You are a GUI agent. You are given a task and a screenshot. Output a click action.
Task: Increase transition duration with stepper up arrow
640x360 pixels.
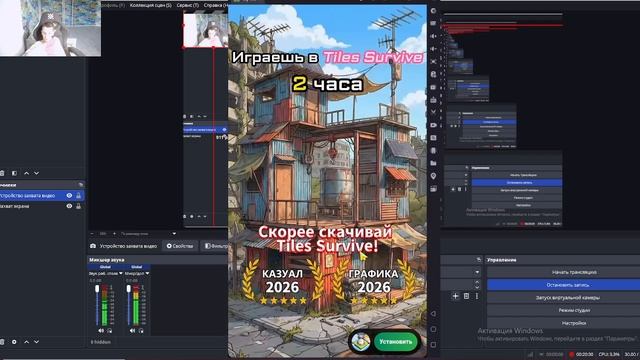pos(477,282)
